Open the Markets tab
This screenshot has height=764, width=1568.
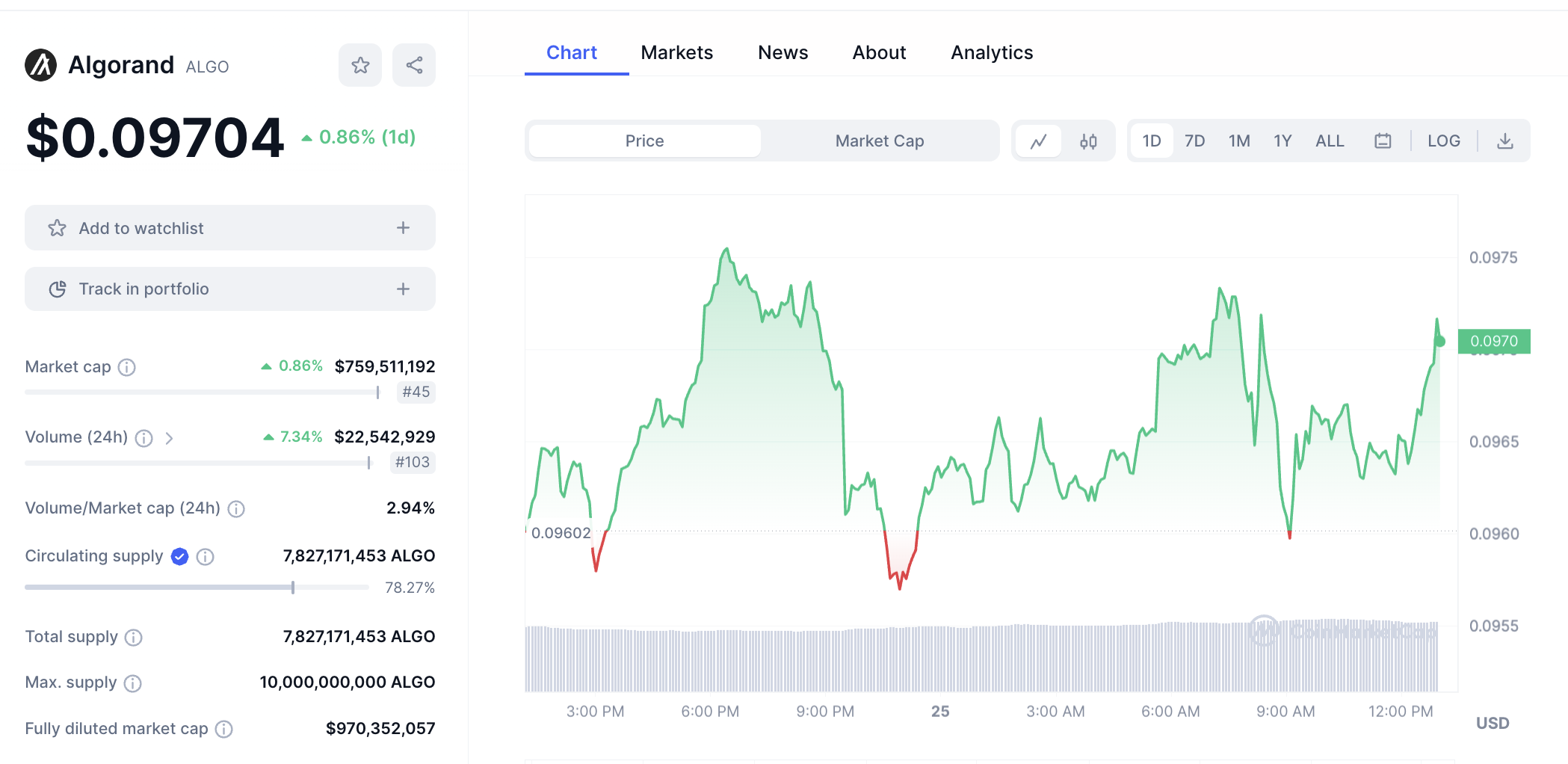(x=676, y=53)
